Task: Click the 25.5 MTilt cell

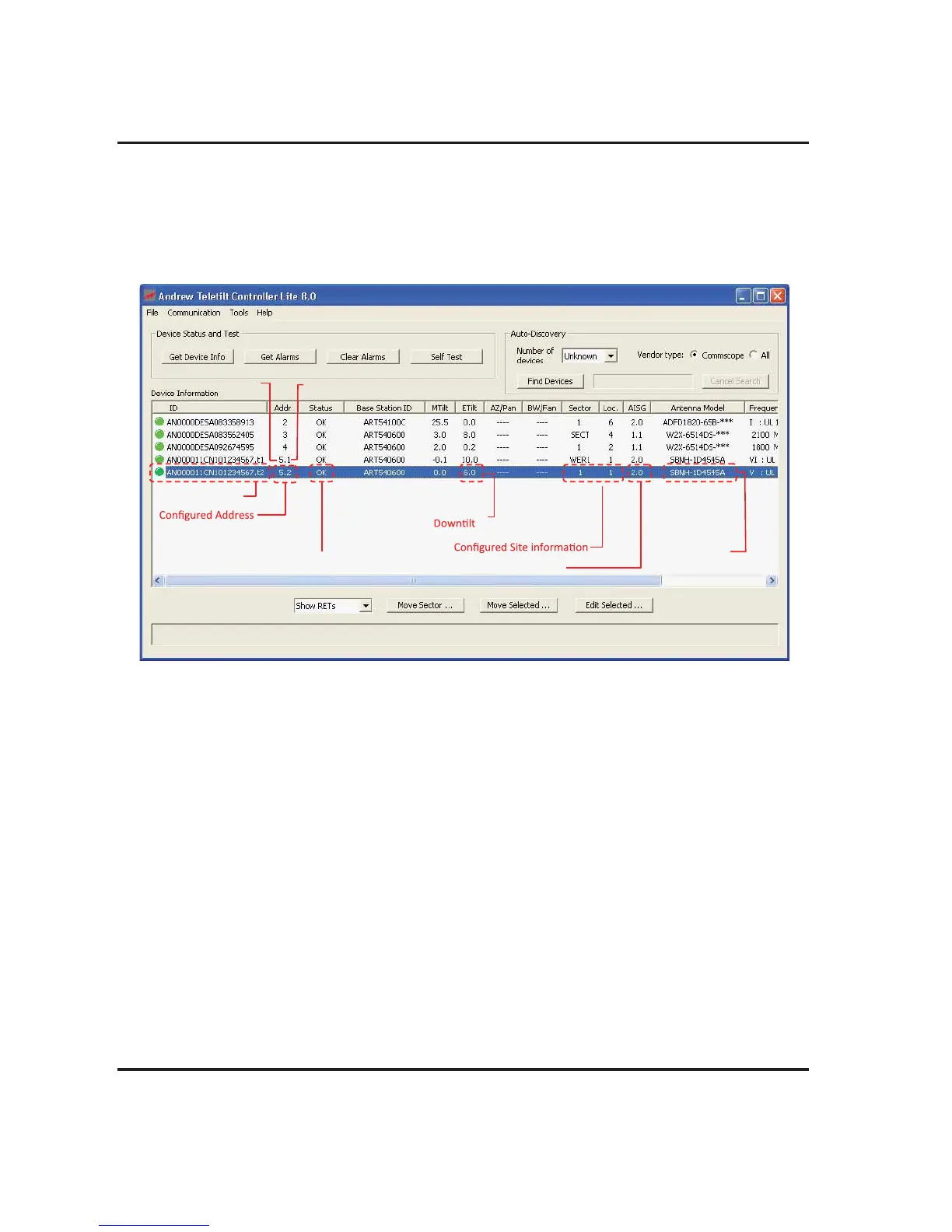Action: click(x=440, y=422)
